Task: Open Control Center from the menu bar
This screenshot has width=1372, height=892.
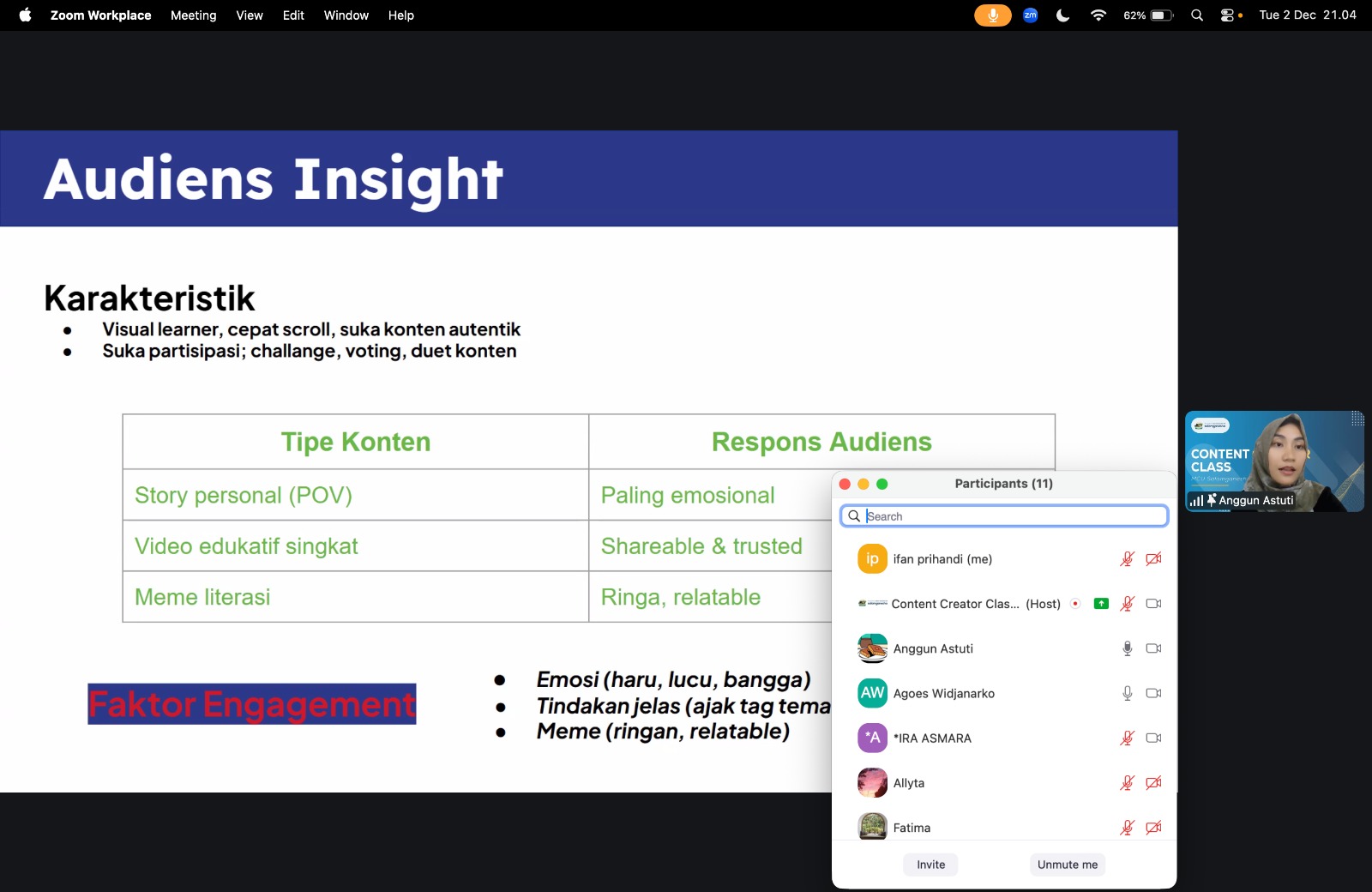Action: [1227, 15]
